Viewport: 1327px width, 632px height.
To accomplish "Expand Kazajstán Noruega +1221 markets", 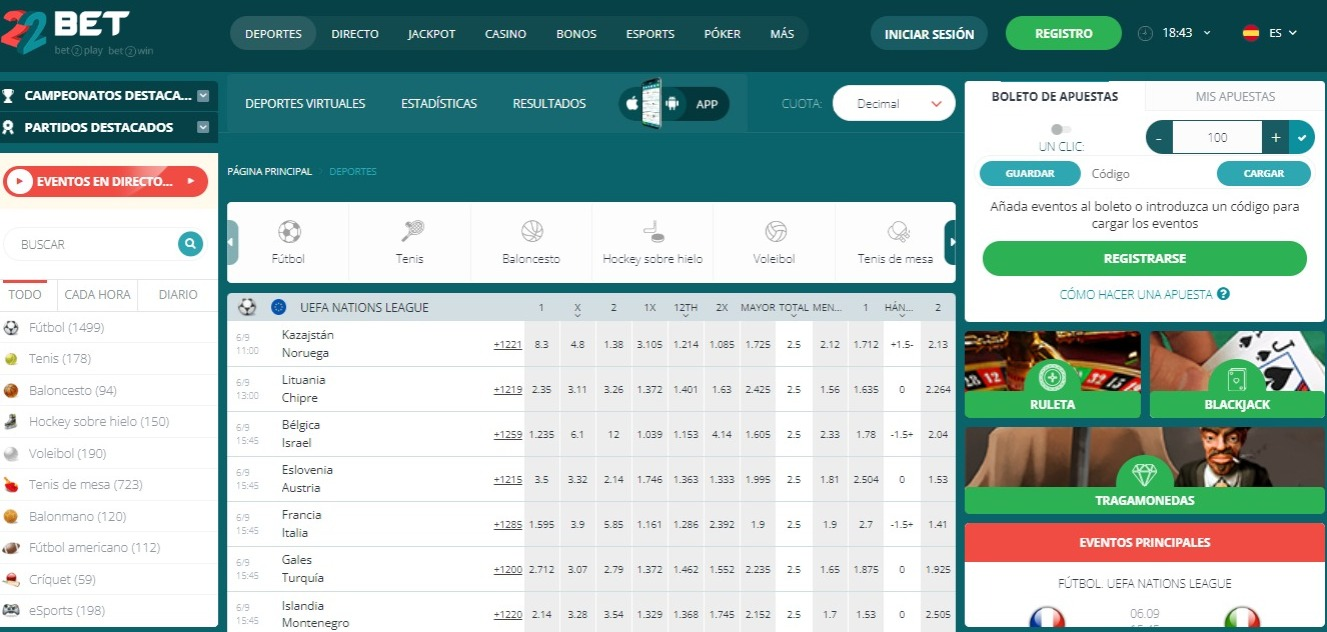I will pos(508,344).
